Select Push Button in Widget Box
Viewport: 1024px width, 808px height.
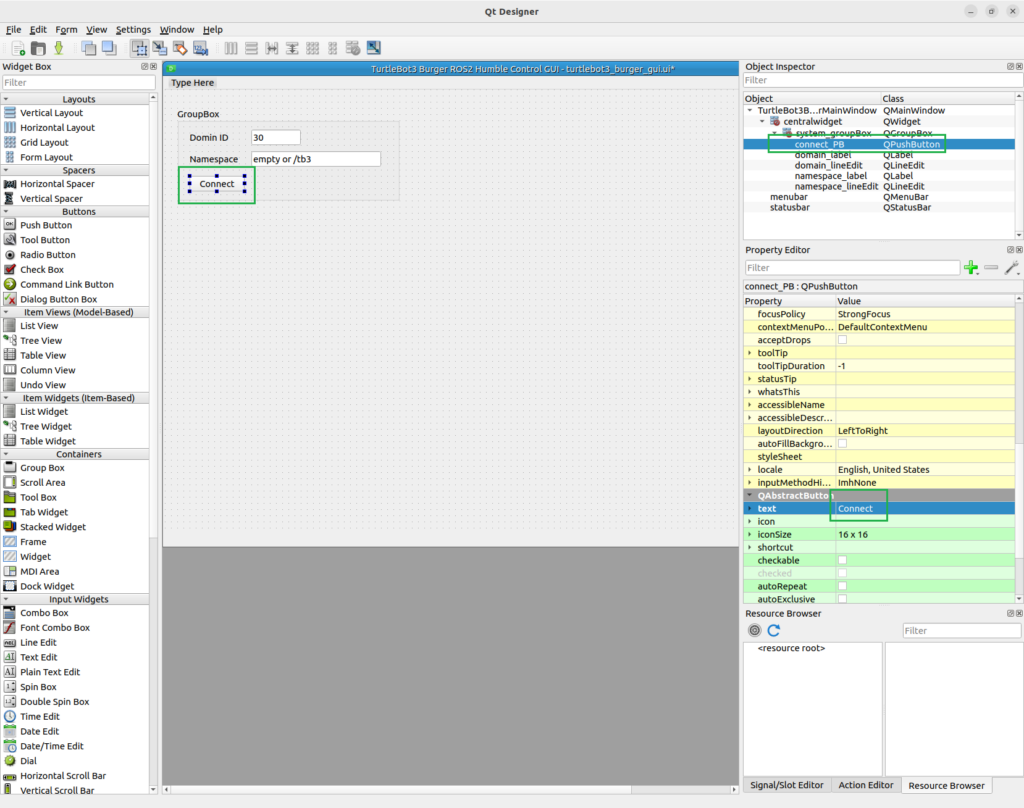[46, 225]
